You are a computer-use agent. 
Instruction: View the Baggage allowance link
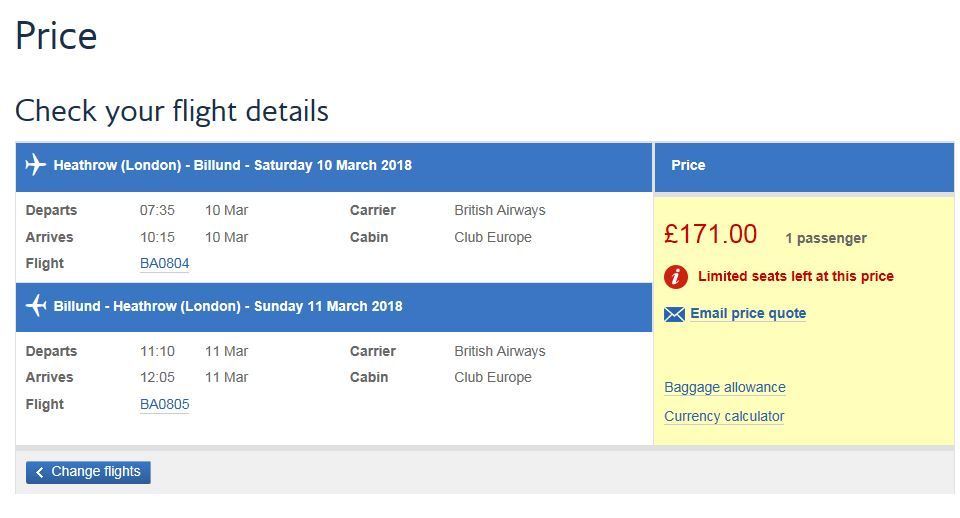(724, 388)
